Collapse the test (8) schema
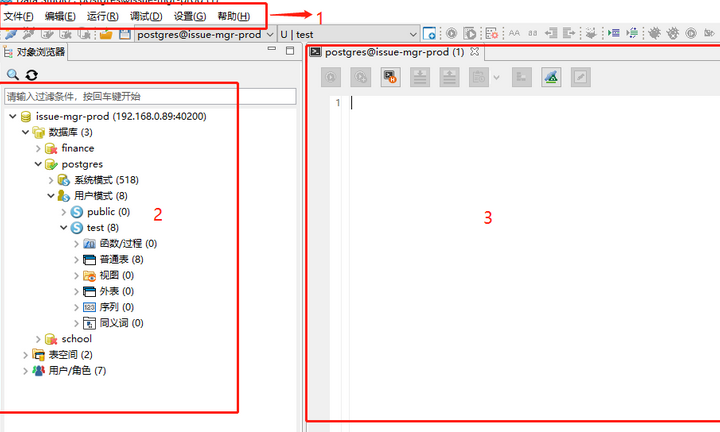The width and height of the screenshot is (720, 432). 64,228
